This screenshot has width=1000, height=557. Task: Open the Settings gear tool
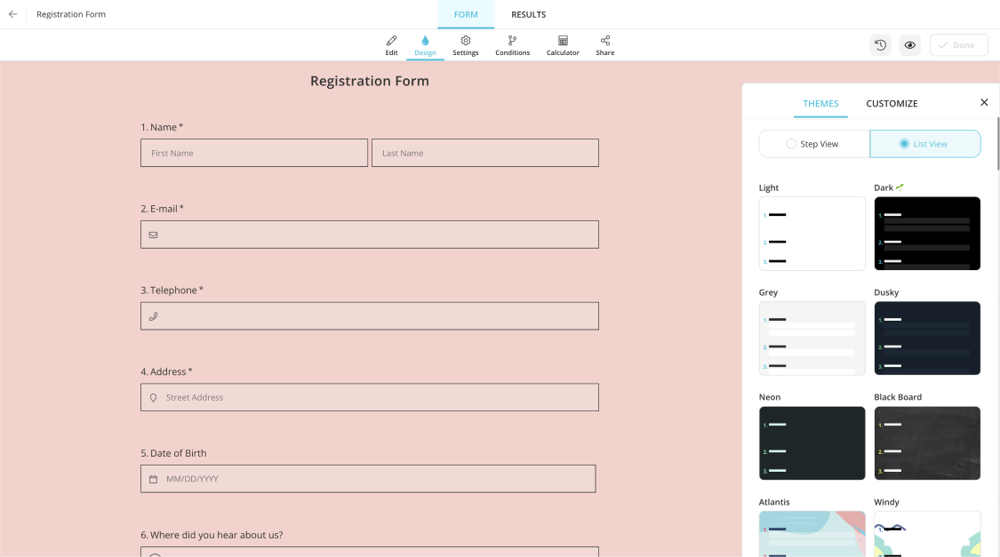465,45
